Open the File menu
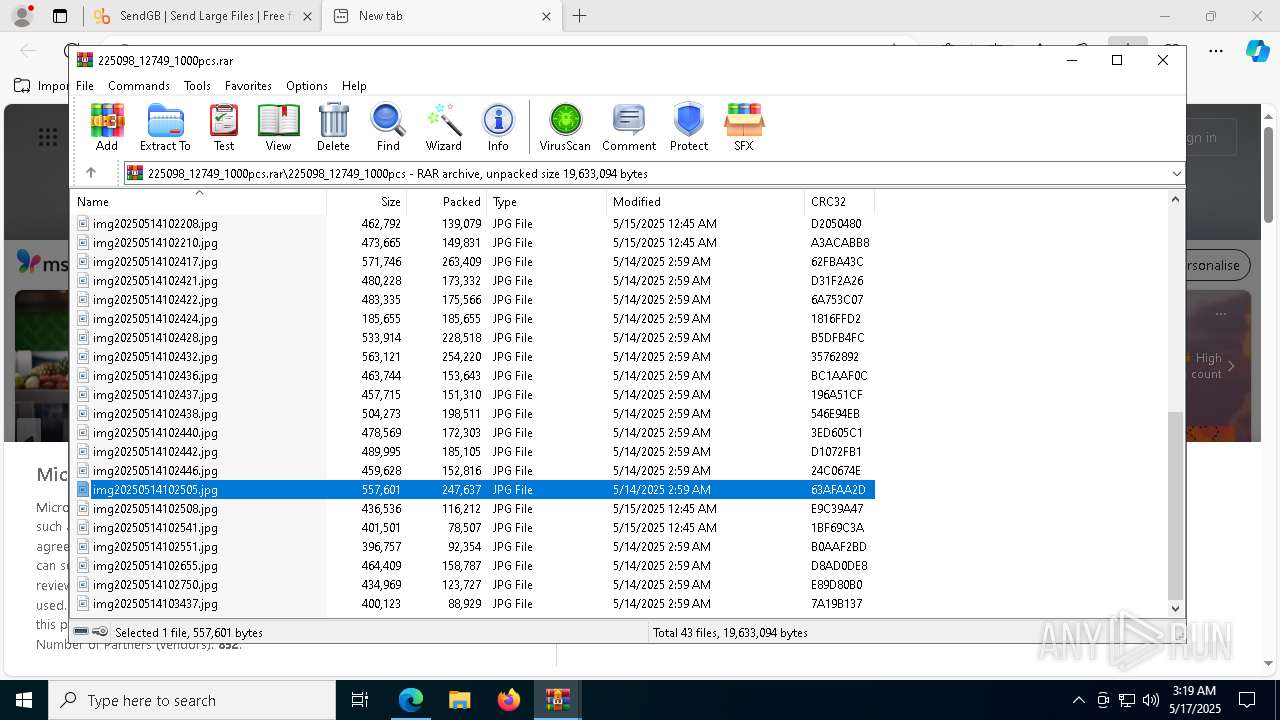The image size is (1280, 720). (85, 86)
